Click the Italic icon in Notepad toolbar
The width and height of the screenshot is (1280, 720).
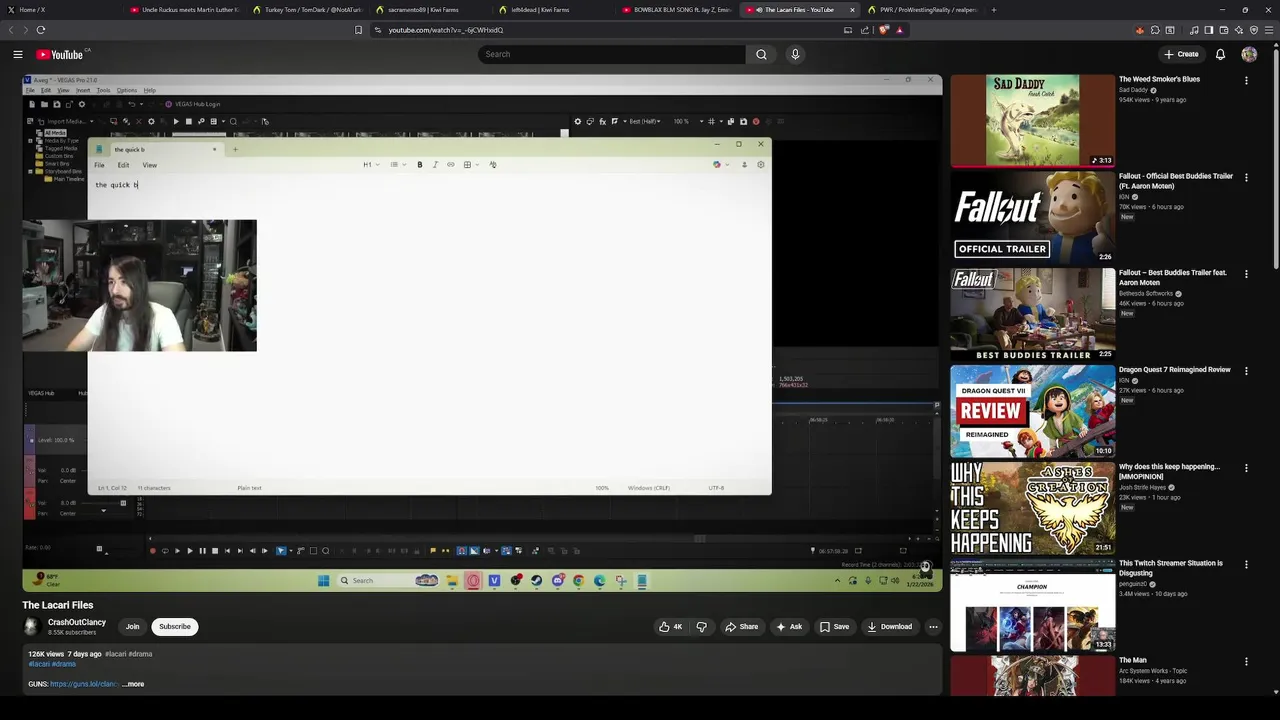[x=435, y=165]
